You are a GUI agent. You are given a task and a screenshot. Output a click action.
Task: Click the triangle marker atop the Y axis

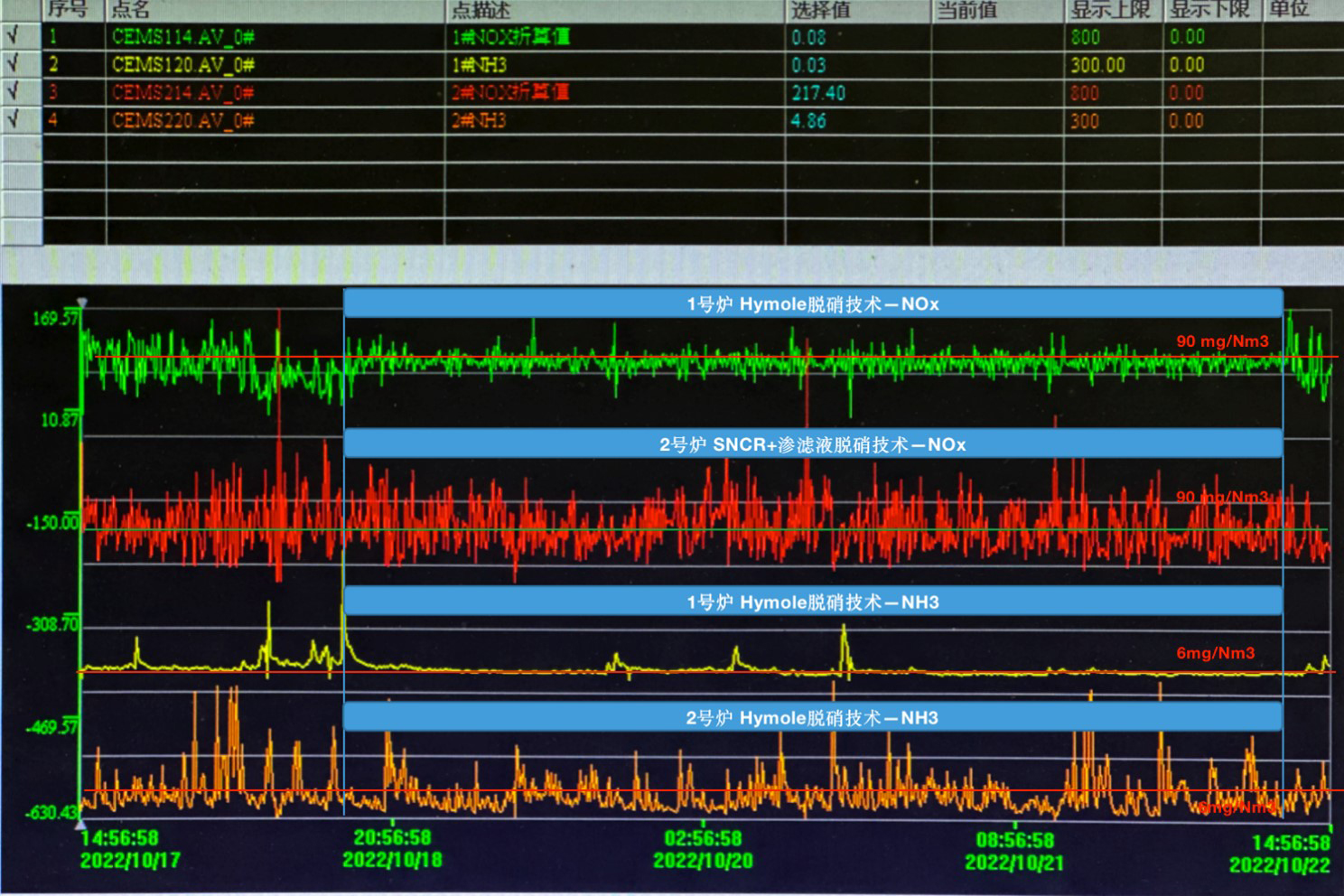coord(82,303)
